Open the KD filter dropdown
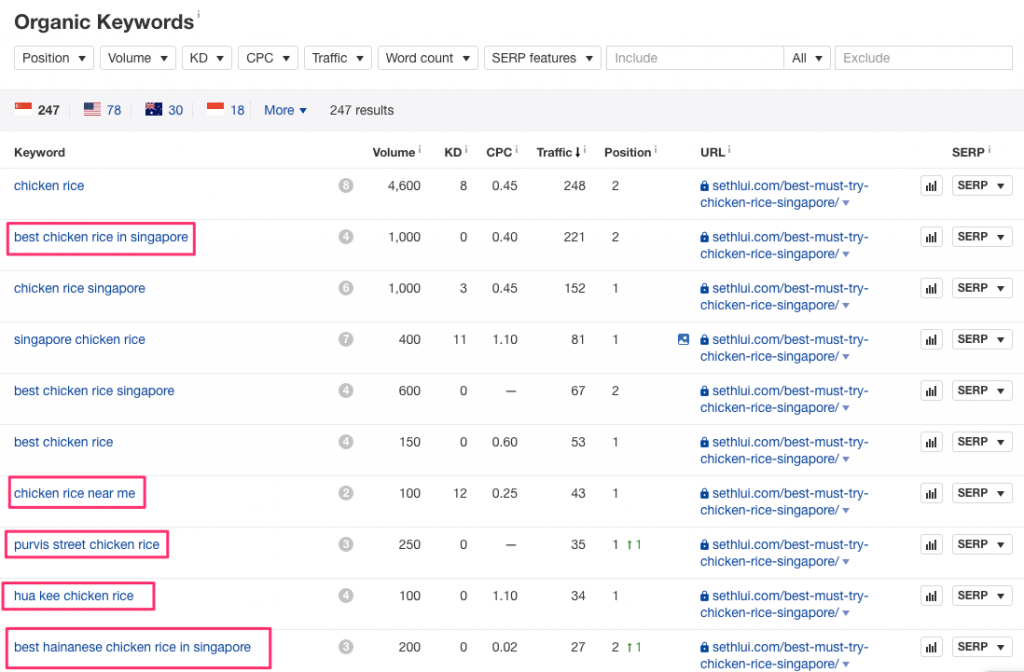1024x672 pixels. (206, 58)
